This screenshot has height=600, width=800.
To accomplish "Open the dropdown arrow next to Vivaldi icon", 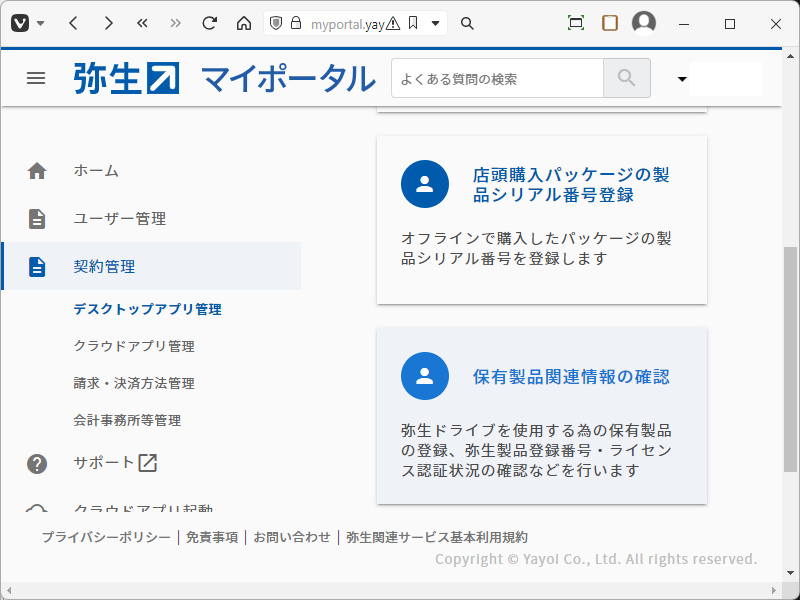I will (x=41, y=23).
